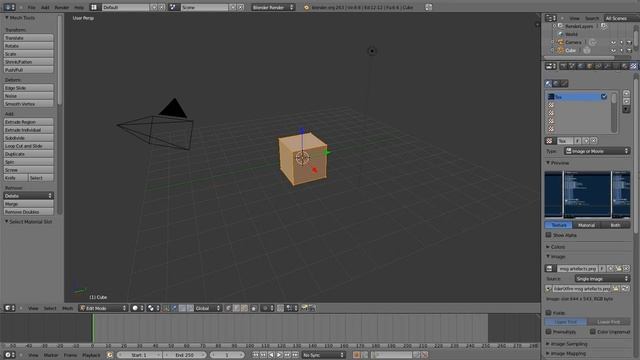Move texture slot up arrow
Viewport: 640px width, 360px height.
(626, 94)
